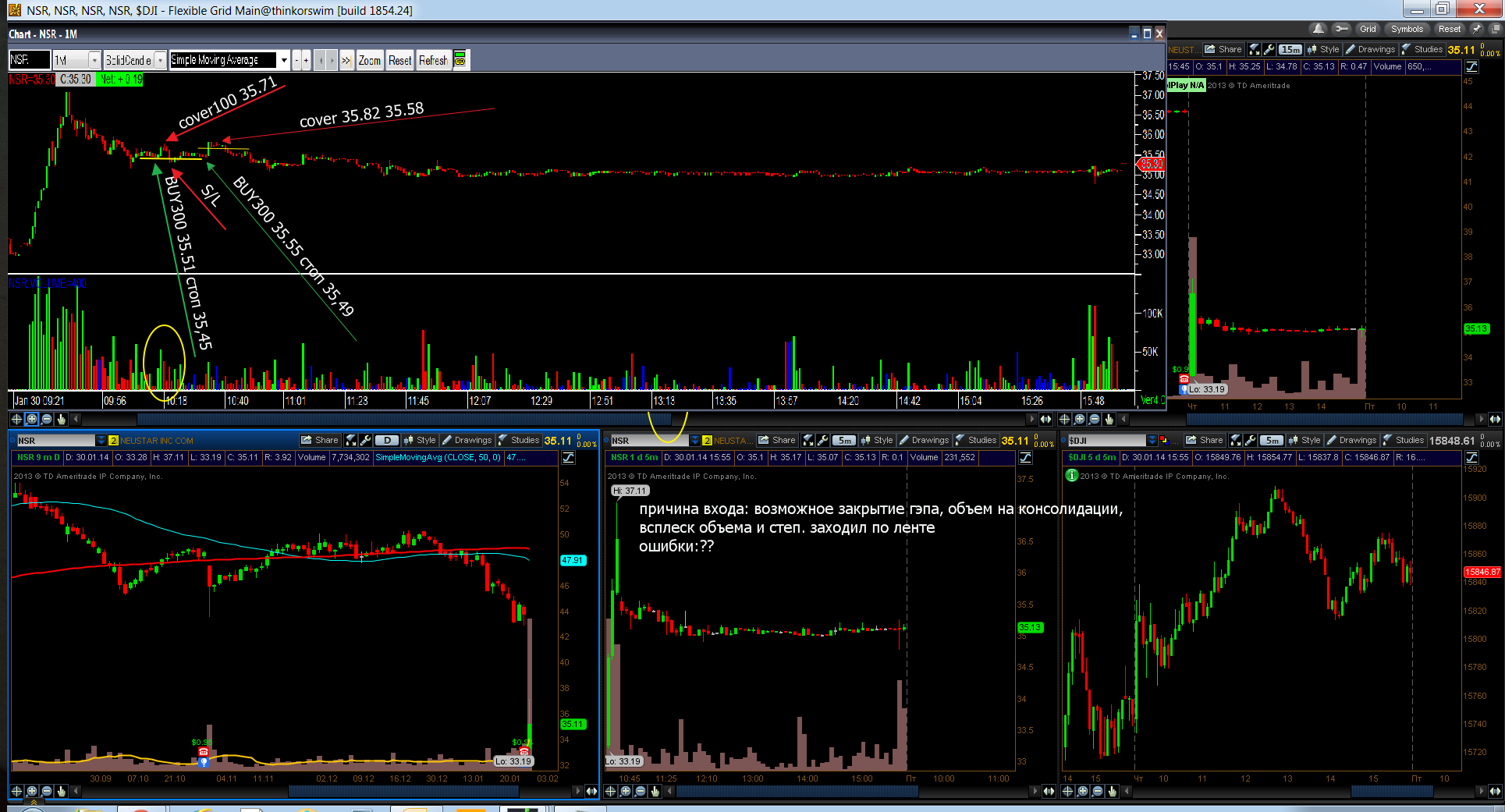Activate zoom-out tool under NSR 1M chart
The height and width of the screenshot is (812, 1505).
pyautogui.click(x=46, y=419)
